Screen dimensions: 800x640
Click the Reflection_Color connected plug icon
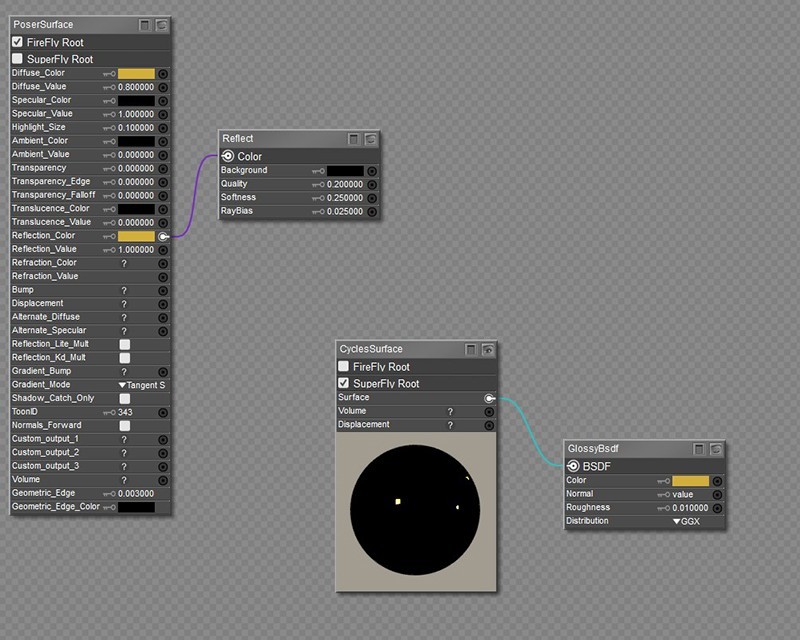[x=163, y=236]
